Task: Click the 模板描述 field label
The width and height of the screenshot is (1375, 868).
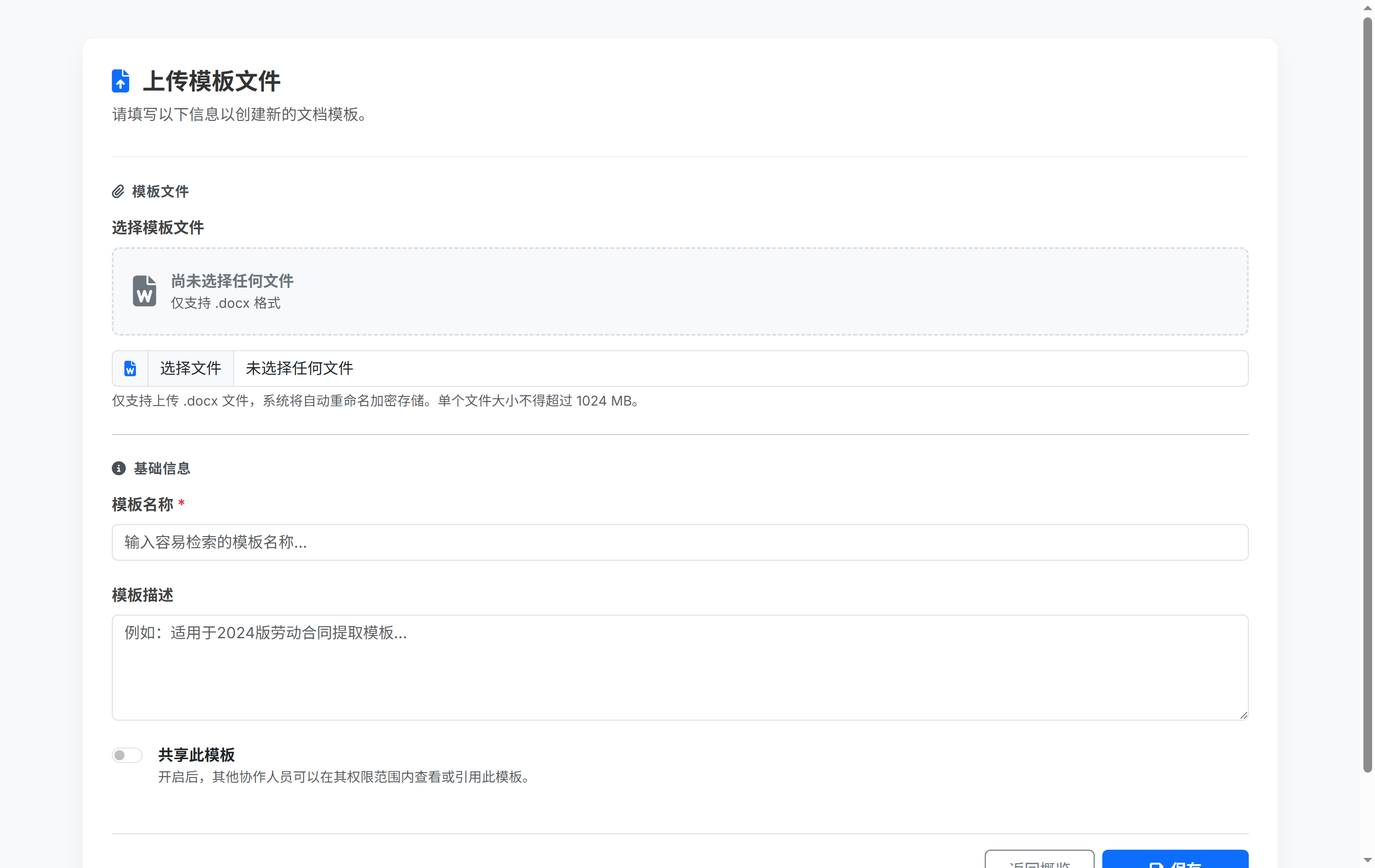Action: (x=143, y=595)
